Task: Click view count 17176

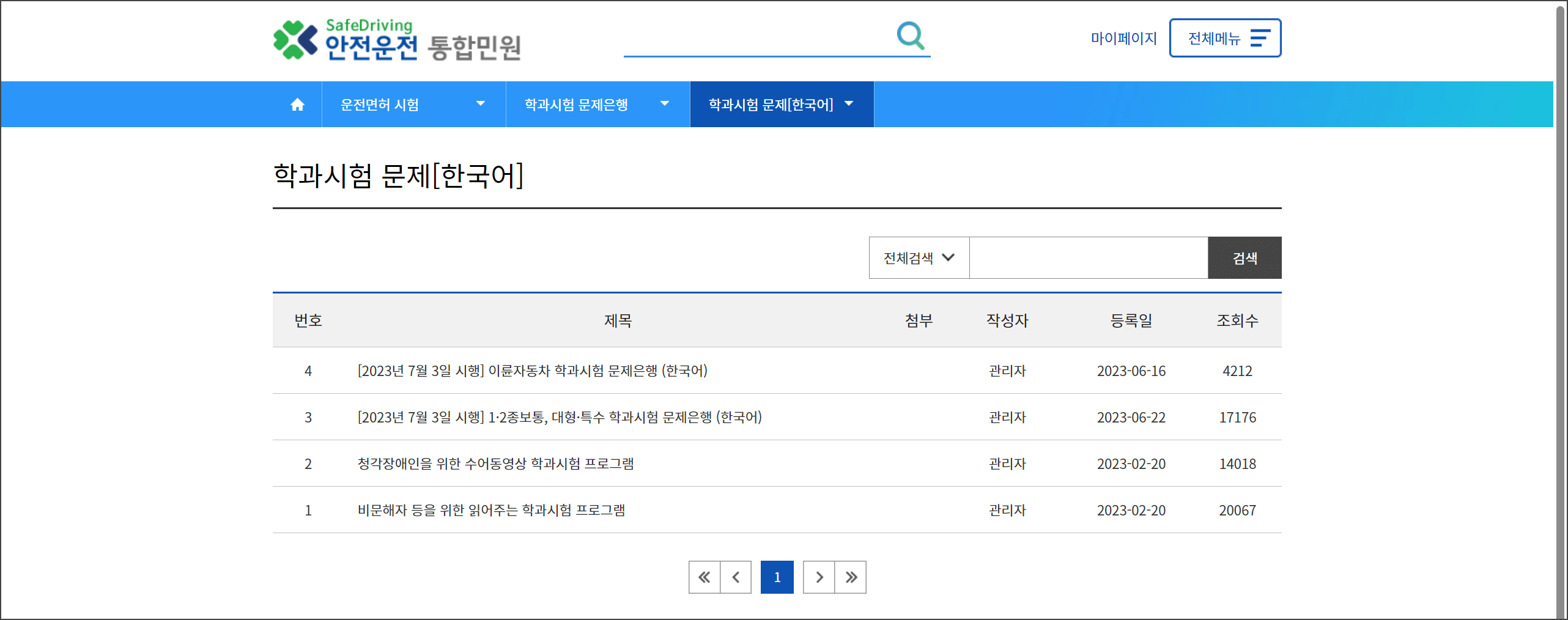Action: (1237, 418)
